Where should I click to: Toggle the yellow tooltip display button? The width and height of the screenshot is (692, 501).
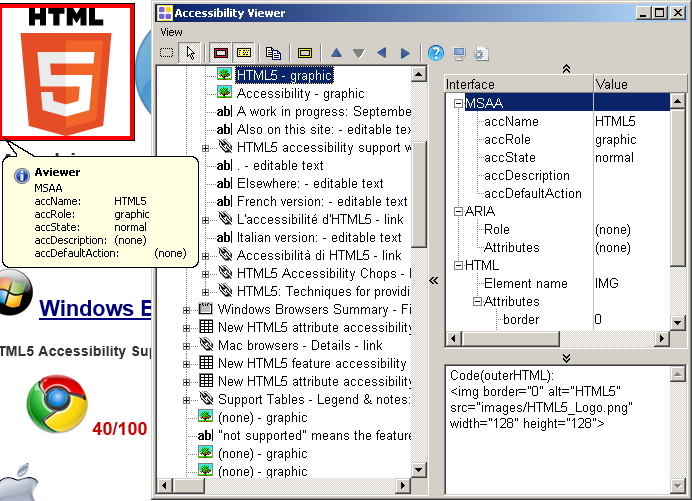tap(244, 53)
